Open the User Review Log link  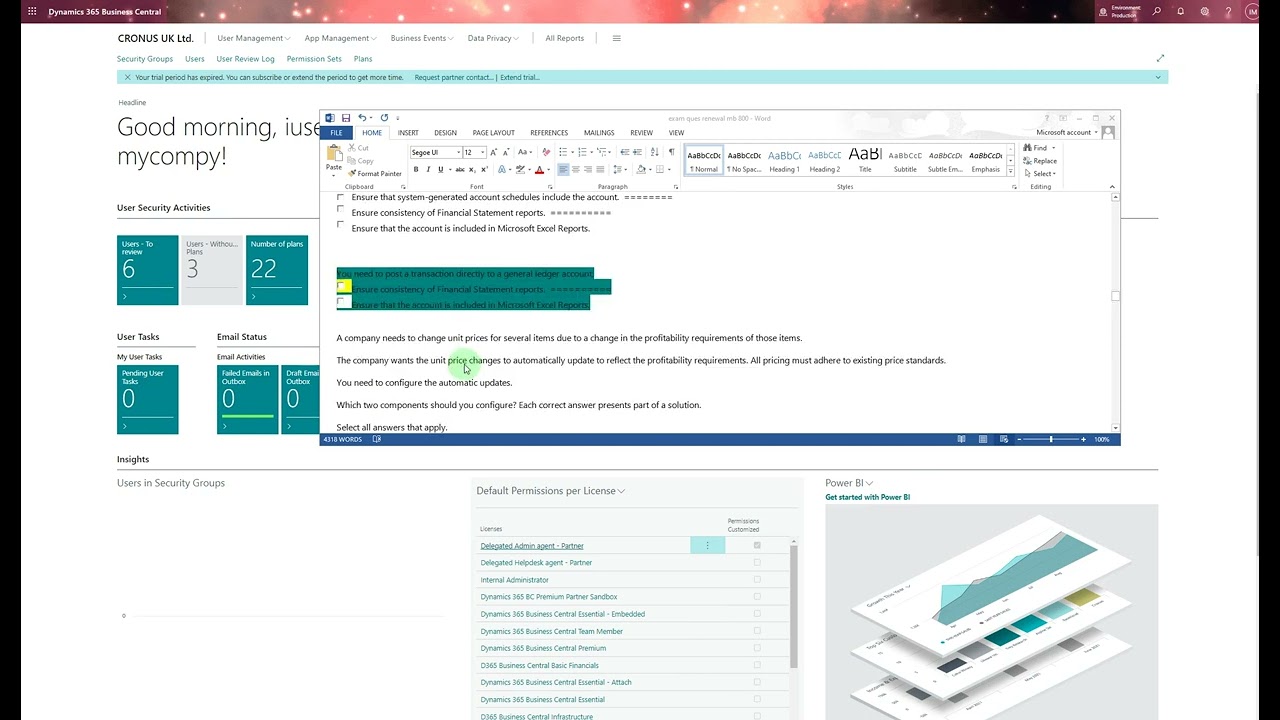click(245, 59)
